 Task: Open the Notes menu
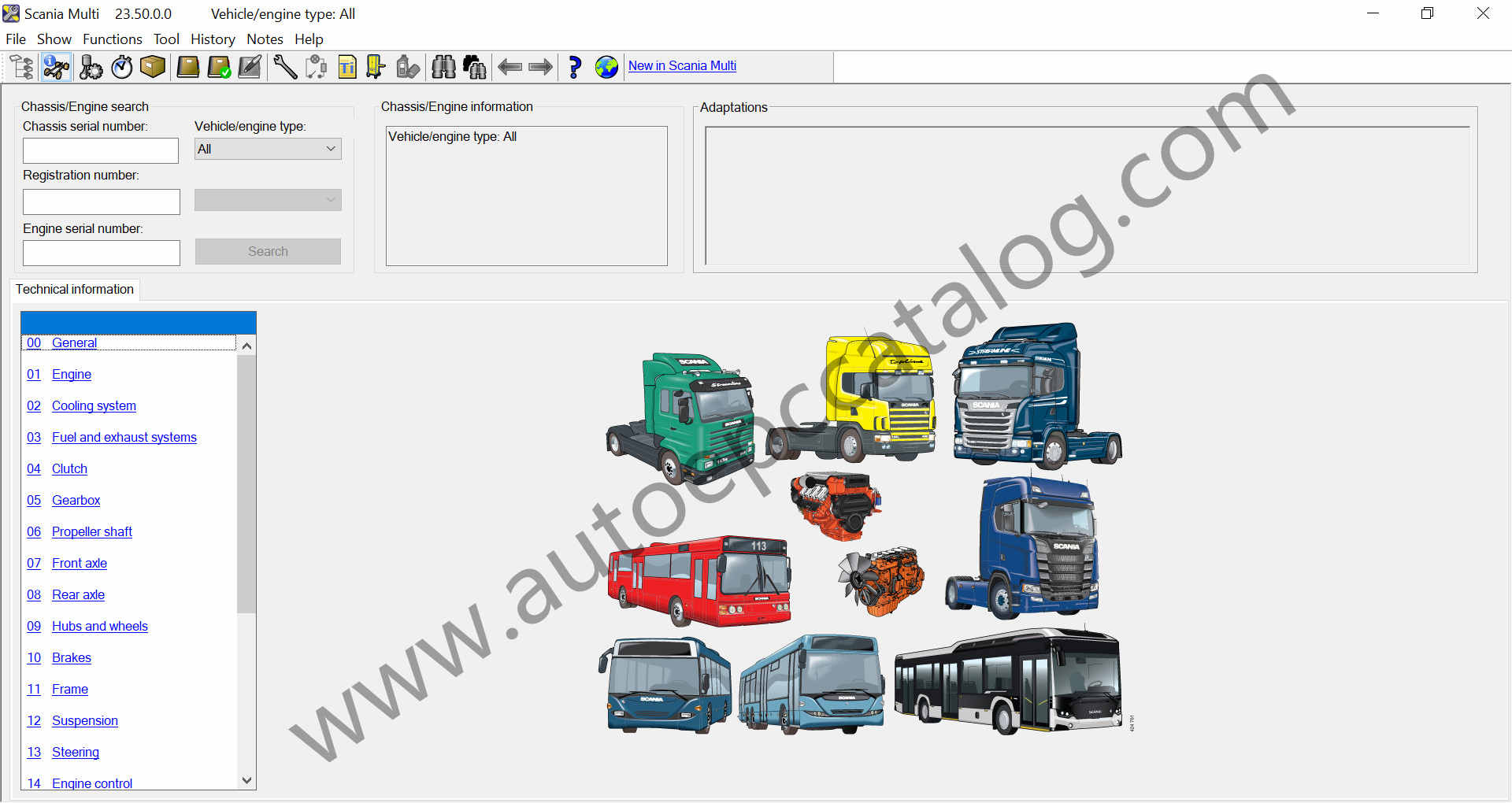(265, 39)
